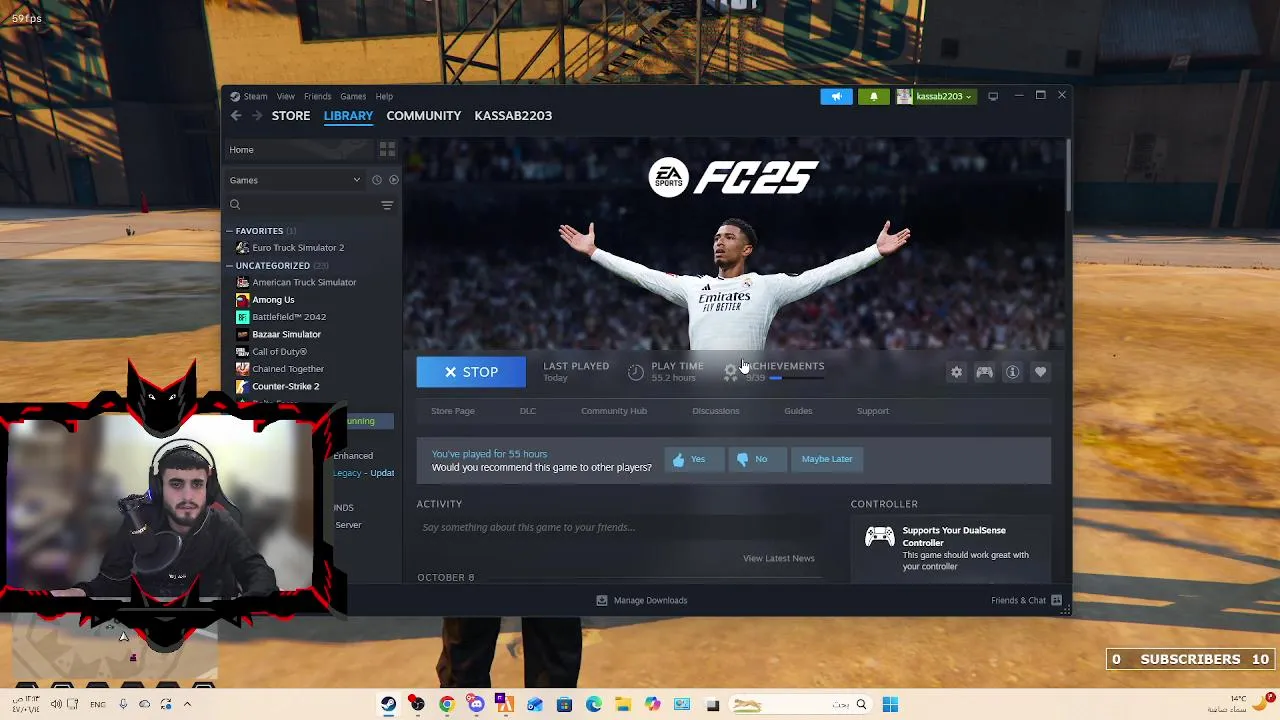Open Steam from the Windows taskbar
The width and height of the screenshot is (1280, 720).
388,705
